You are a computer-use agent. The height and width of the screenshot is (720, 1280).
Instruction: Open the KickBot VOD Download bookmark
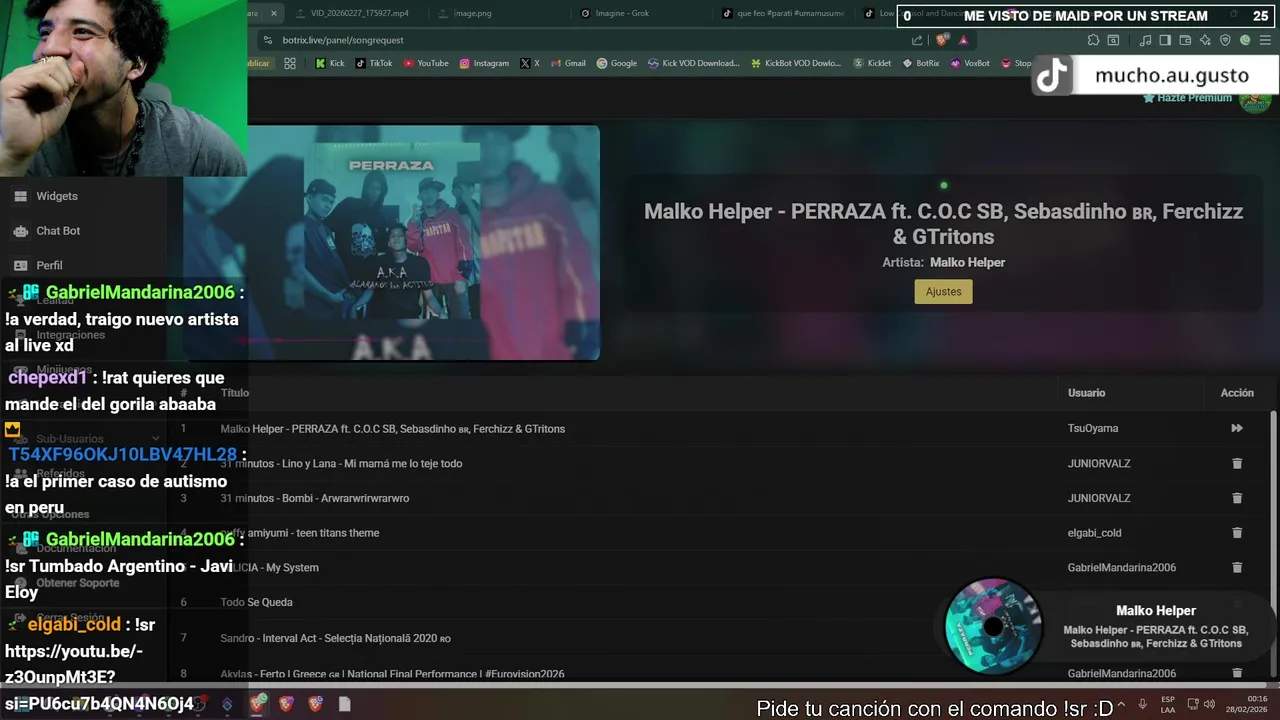point(796,63)
